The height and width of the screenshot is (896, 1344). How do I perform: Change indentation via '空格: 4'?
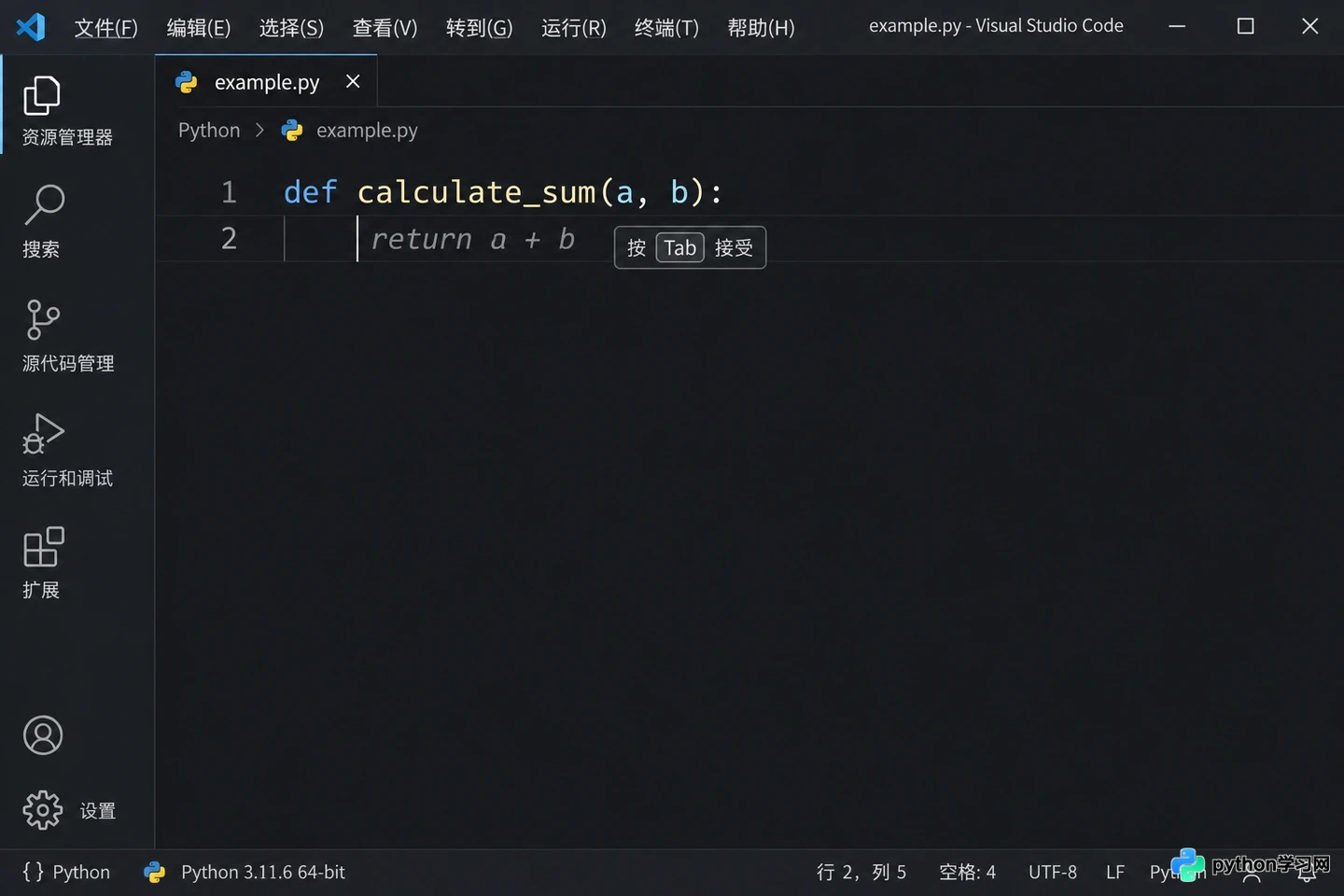967,872
